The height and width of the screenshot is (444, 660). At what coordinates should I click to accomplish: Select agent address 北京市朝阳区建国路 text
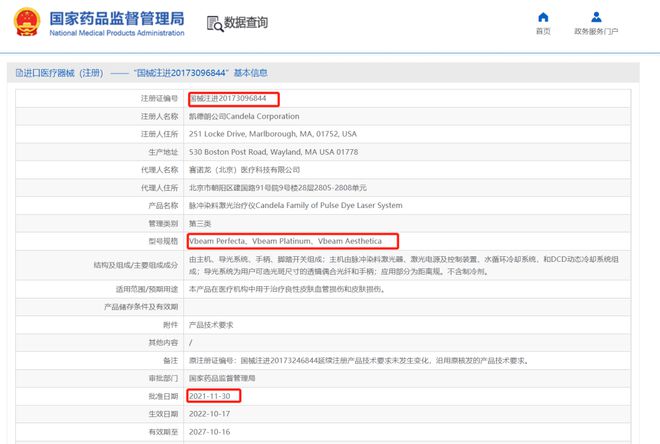click(278, 188)
